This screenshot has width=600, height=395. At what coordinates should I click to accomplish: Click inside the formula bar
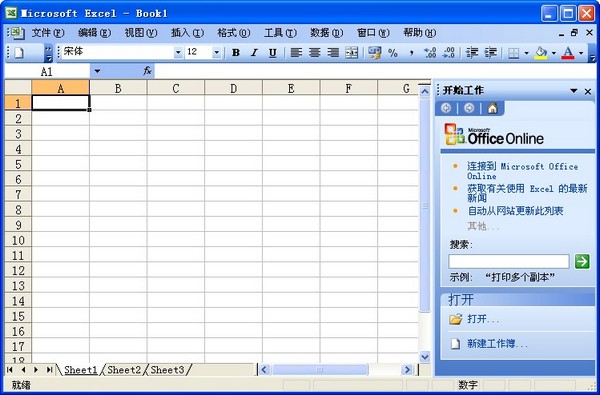coord(375,71)
